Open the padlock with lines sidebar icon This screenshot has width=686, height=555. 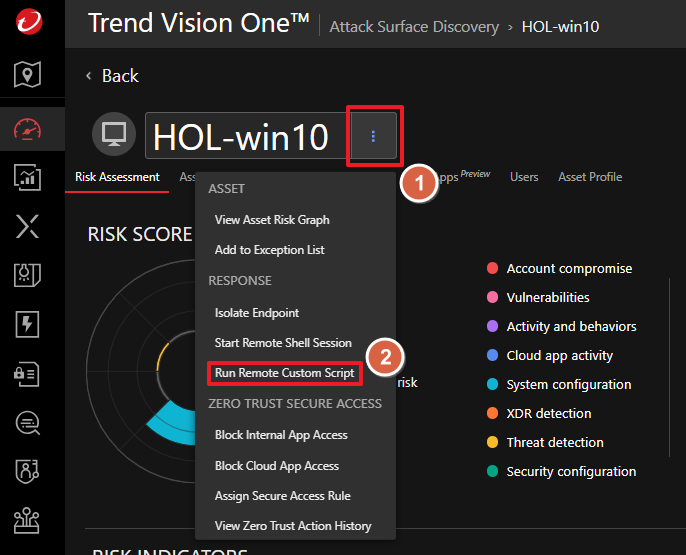coord(28,372)
